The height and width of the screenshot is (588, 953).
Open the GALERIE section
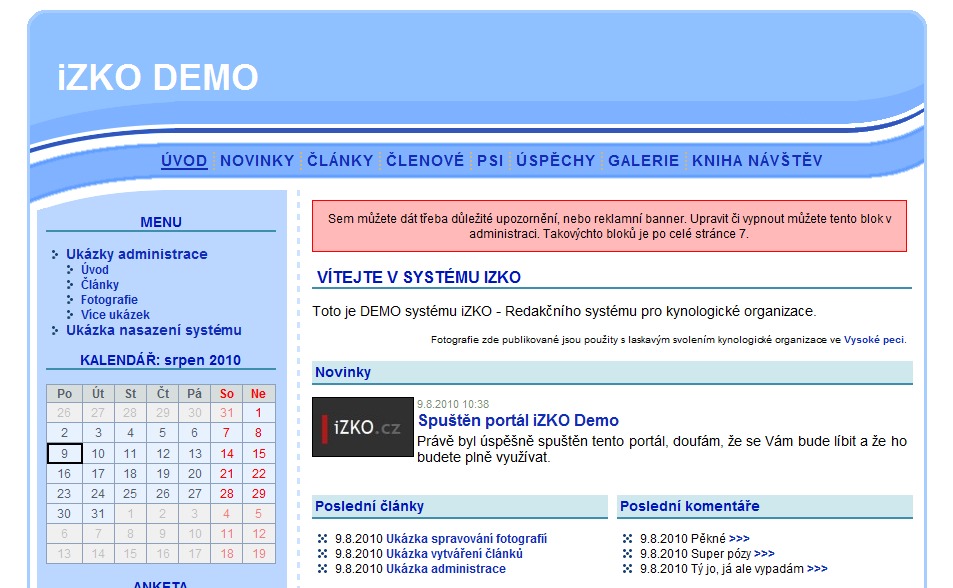pos(644,161)
